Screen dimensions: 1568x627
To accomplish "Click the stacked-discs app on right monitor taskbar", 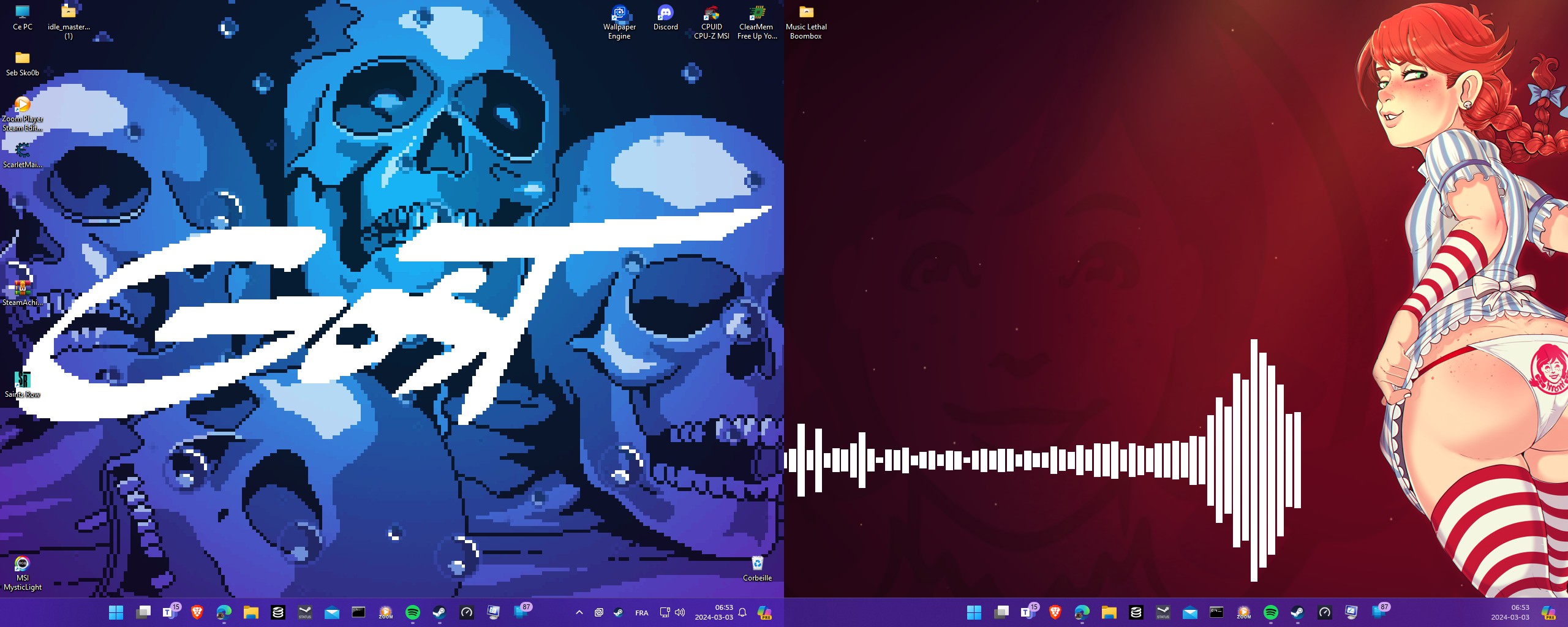I will pos(1136,612).
